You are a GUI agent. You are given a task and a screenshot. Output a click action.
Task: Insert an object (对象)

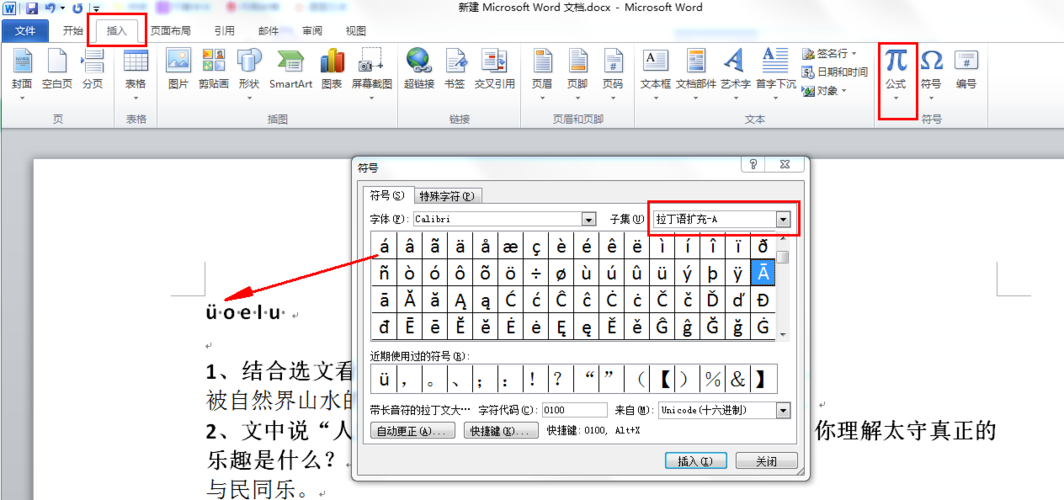pos(824,90)
